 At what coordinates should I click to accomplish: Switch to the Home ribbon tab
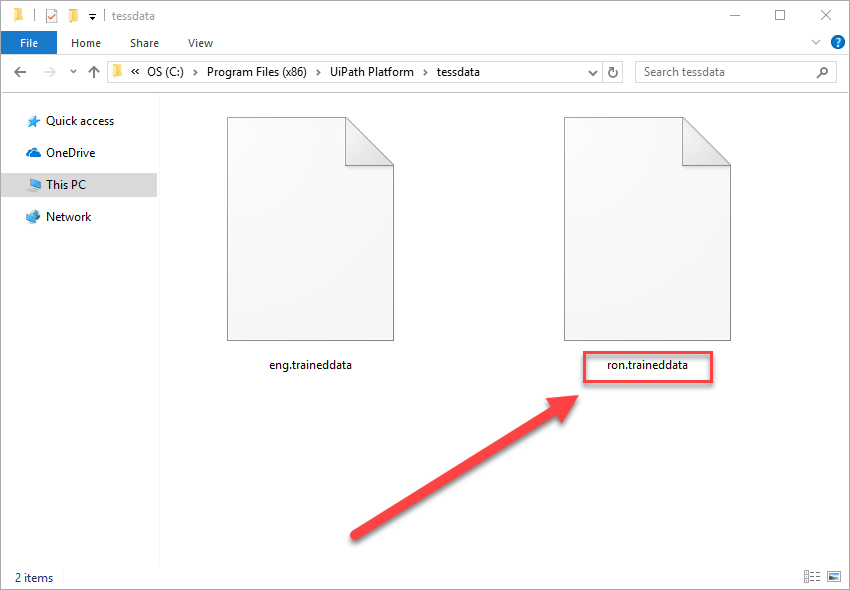click(x=85, y=43)
